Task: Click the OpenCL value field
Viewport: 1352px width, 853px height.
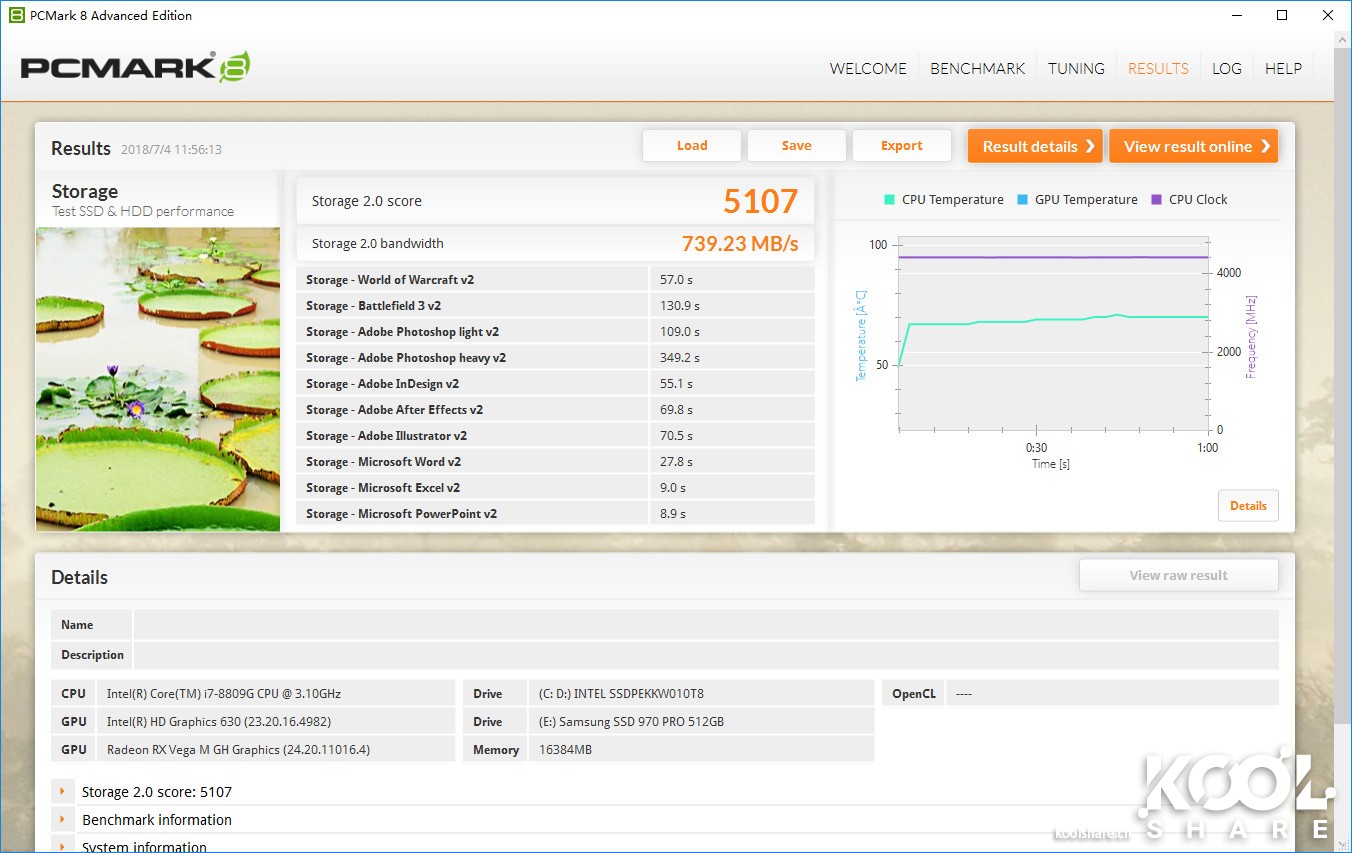Action: point(1112,694)
